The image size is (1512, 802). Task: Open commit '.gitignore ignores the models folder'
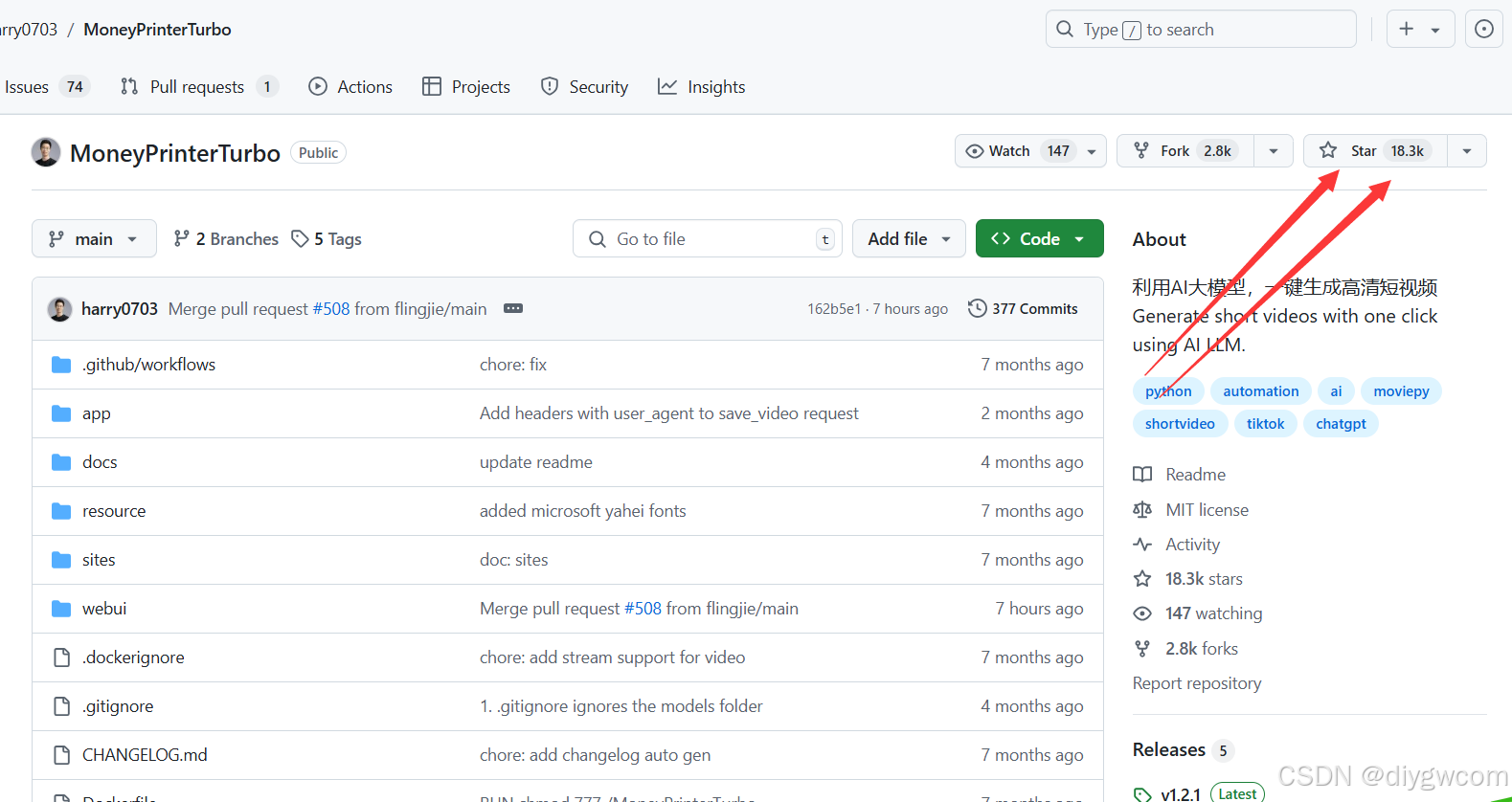pos(621,706)
